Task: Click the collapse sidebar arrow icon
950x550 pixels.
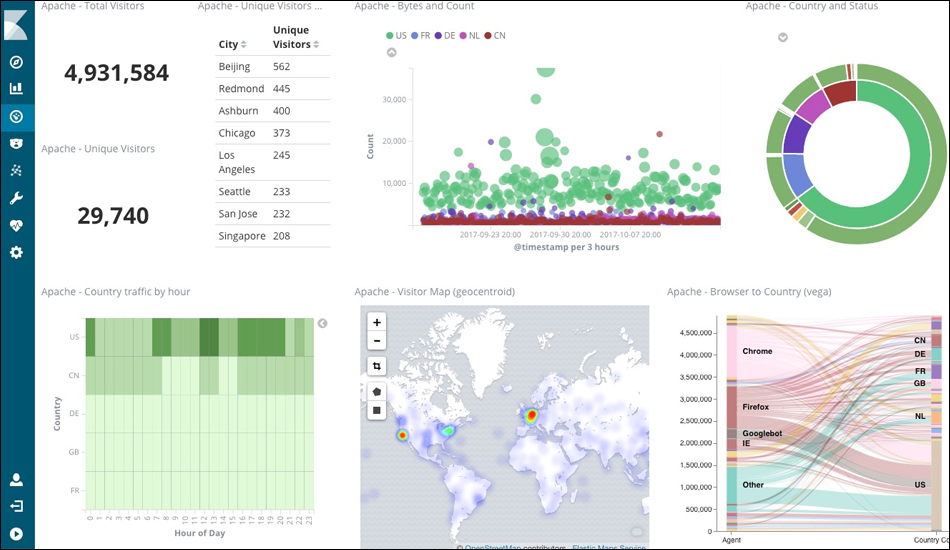Action: pos(16,534)
